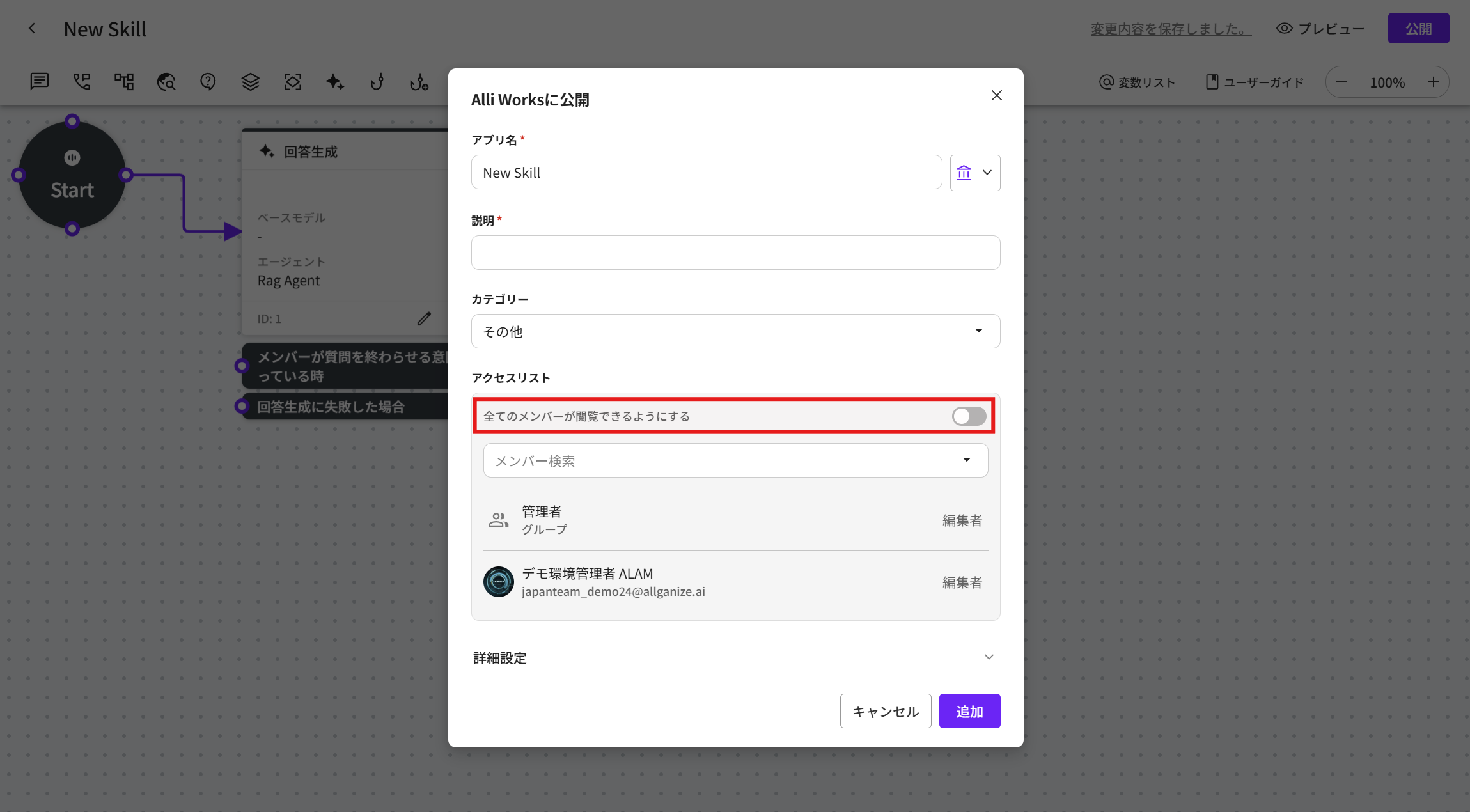Screen dimensions: 1470x812
Task: Click the 追加 button
Action: click(x=969, y=711)
